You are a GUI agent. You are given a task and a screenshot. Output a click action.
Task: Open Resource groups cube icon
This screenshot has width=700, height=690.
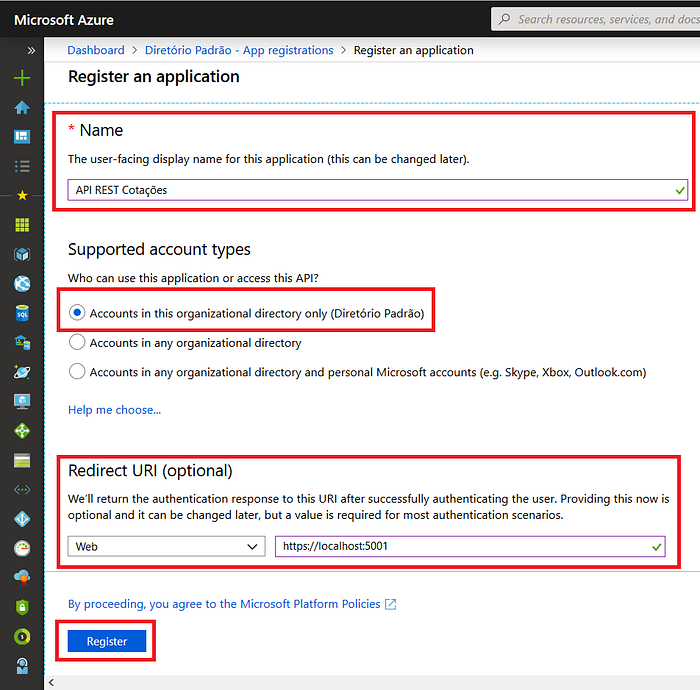pos(22,254)
